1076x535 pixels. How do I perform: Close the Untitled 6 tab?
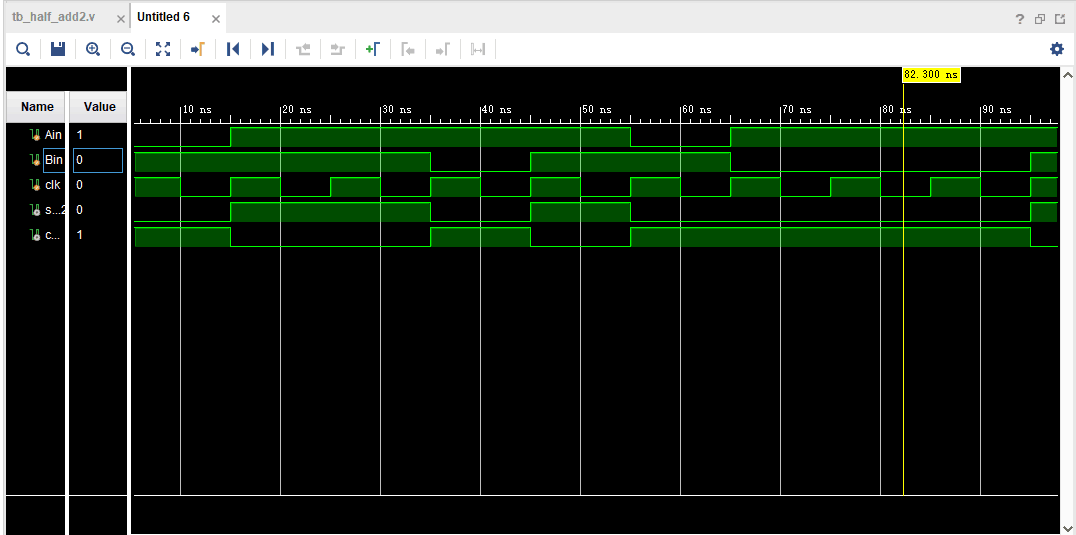(x=215, y=19)
